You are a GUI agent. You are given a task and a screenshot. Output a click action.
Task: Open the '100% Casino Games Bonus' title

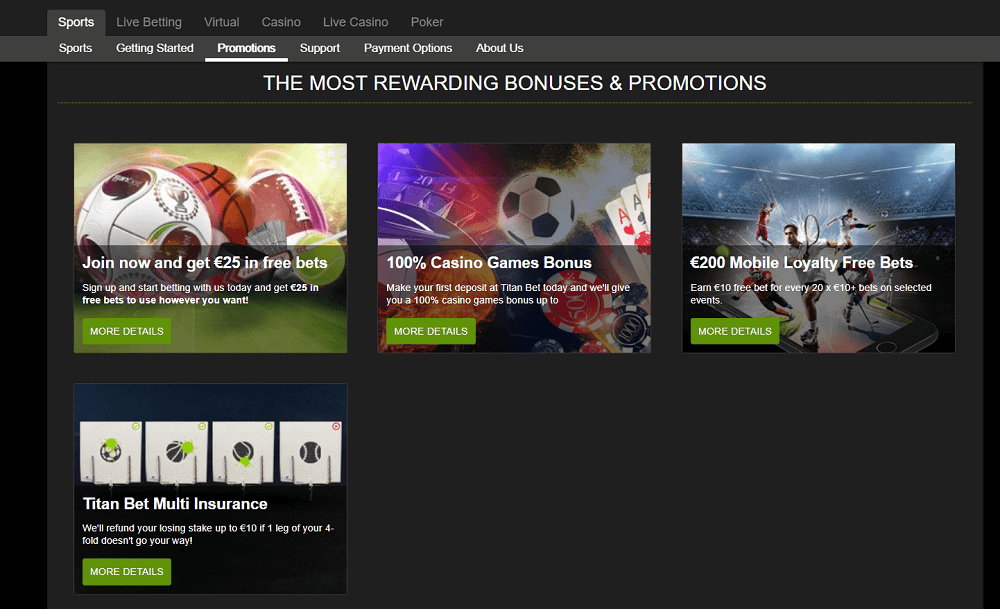[489, 263]
